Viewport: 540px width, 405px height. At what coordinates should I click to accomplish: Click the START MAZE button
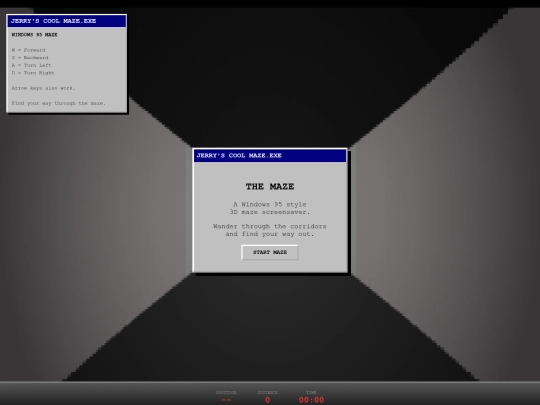[x=270, y=252]
